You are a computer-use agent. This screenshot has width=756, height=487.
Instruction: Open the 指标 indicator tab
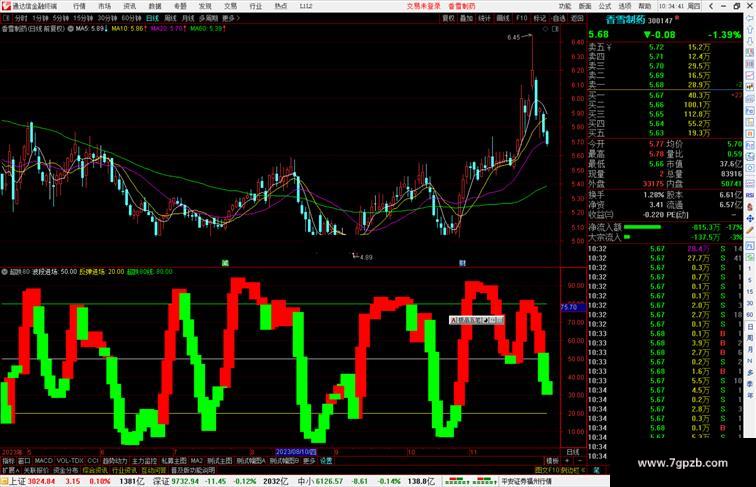tap(8, 461)
